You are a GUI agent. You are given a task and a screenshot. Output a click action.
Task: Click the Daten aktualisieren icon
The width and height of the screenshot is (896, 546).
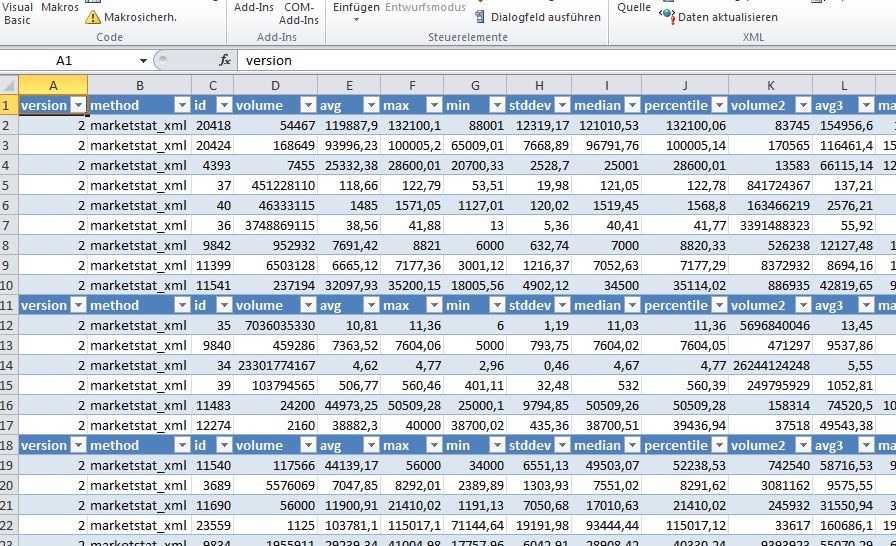click(x=667, y=17)
